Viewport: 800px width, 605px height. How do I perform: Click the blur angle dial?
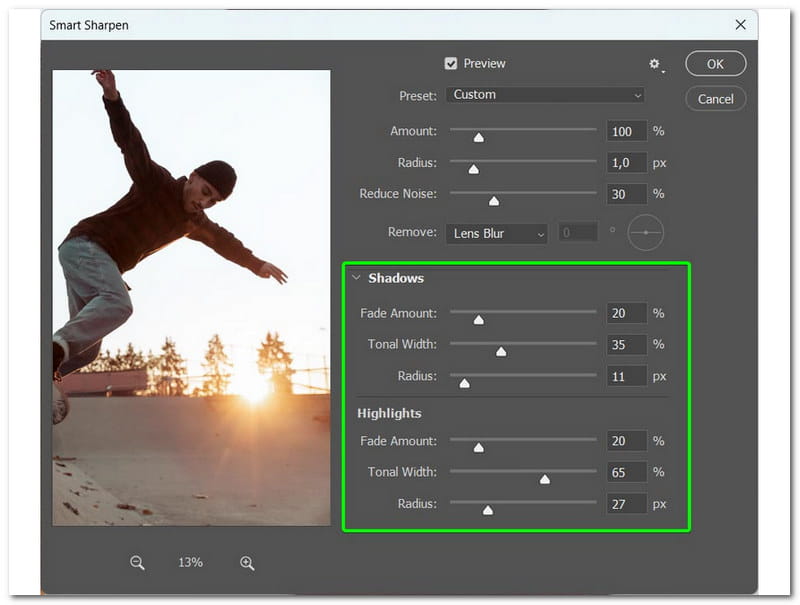(x=645, y=233)
